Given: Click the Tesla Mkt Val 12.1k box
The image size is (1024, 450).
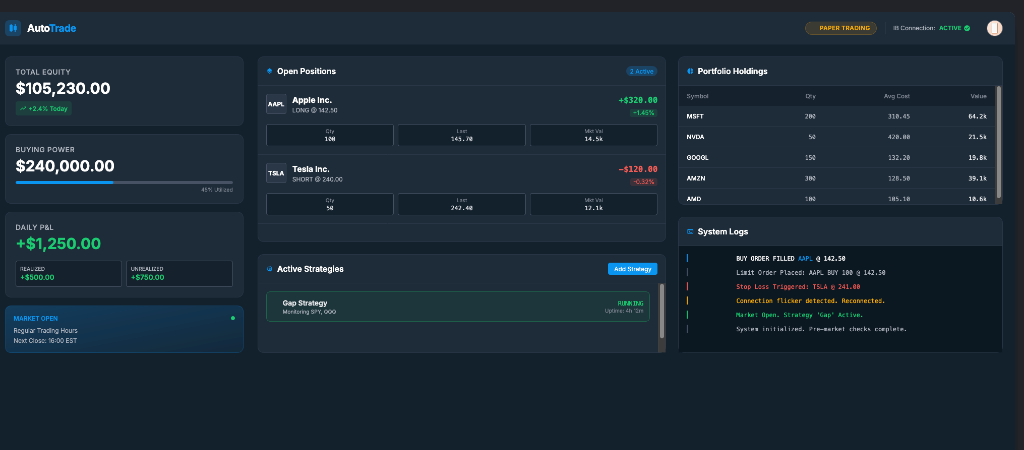Looking at the screenshot, I should (x=594, y=204).
